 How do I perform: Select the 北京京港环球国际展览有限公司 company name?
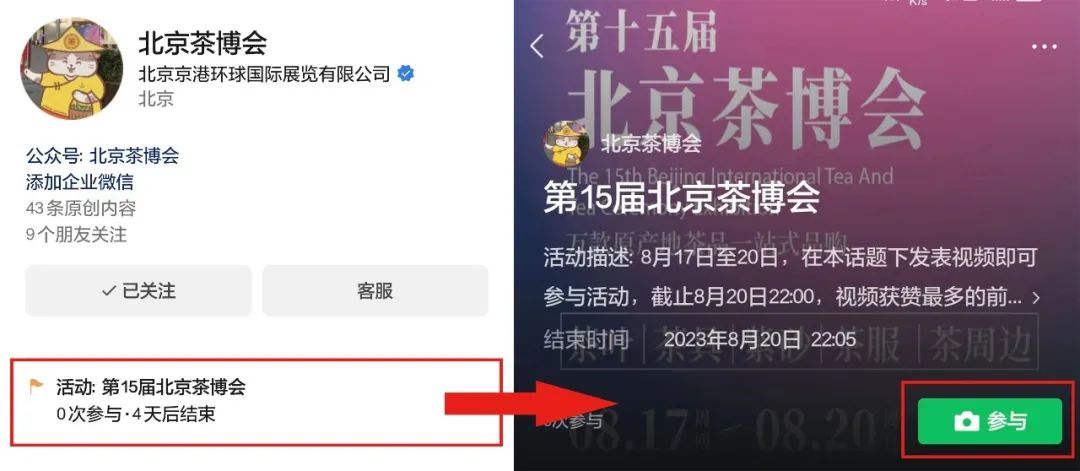[x=264, y=74]
